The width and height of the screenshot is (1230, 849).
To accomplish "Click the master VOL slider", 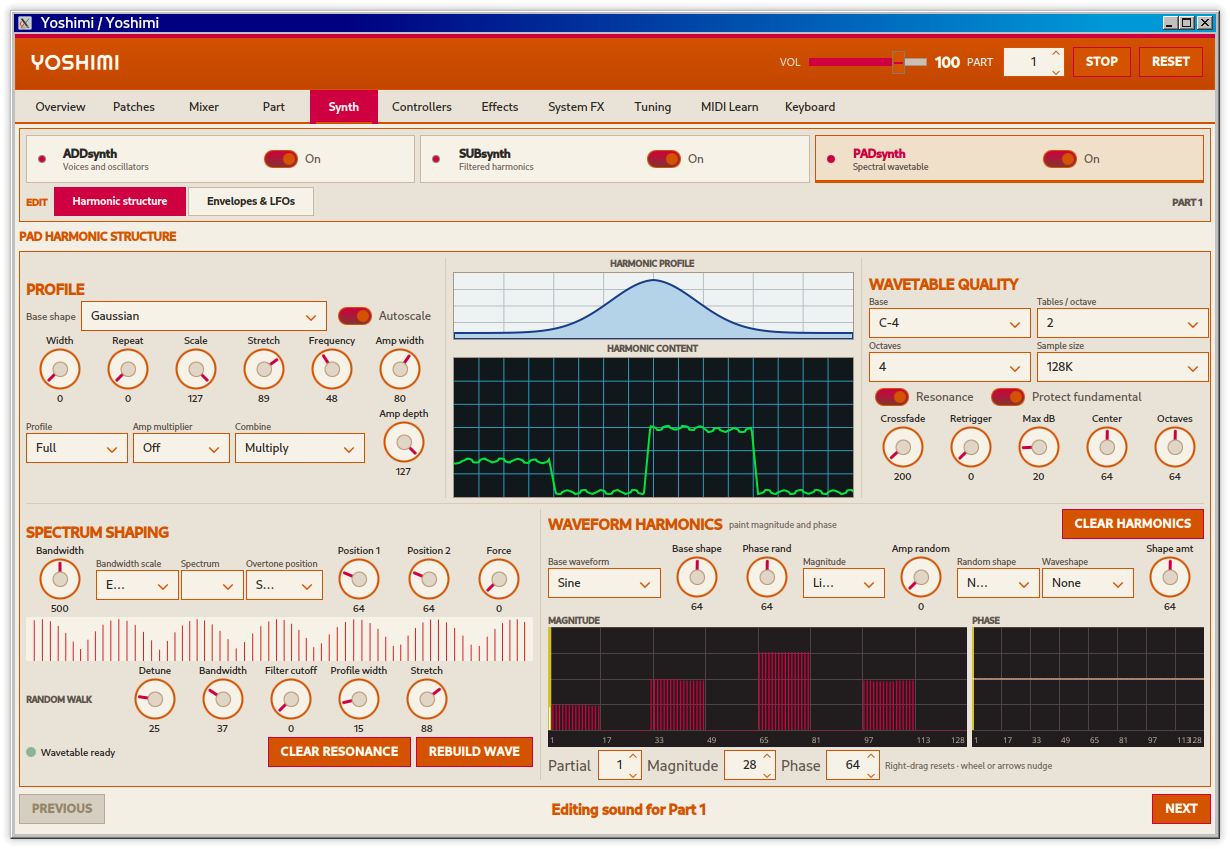I will point(868,62).
